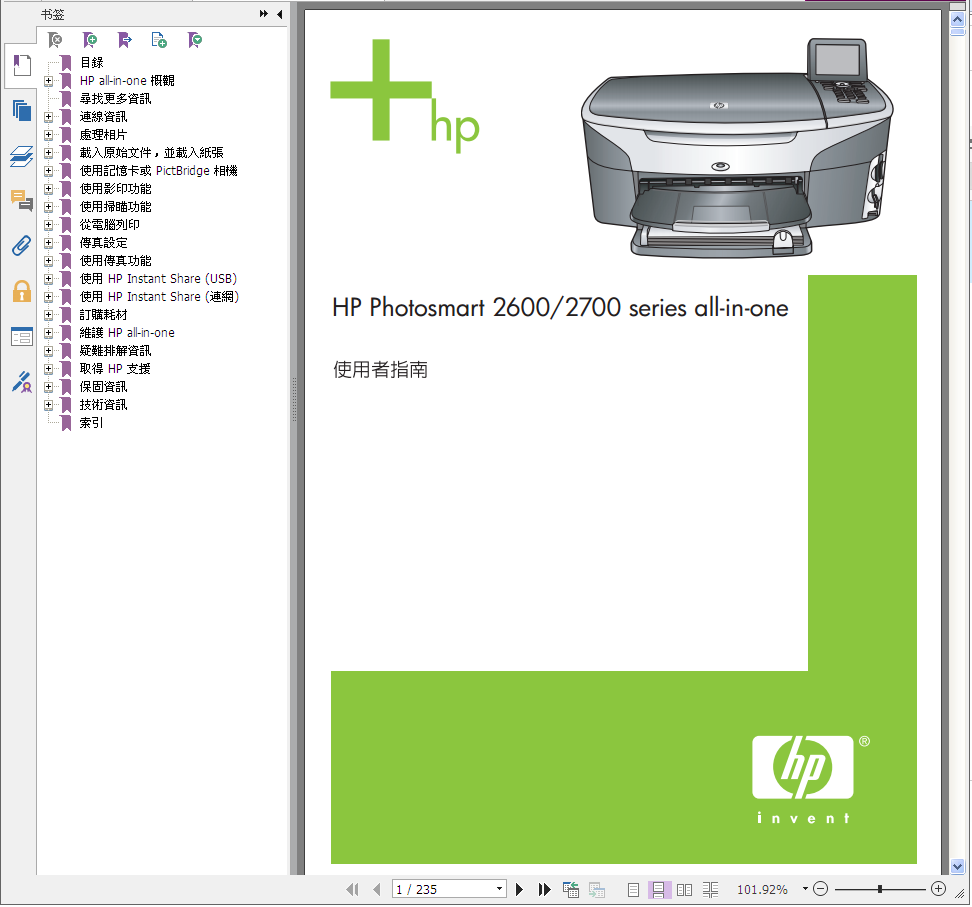The height and width of the screenshot is (907, 972).
Task: Go to the next page
Action: pyautogui.click(x=519, y=890)
